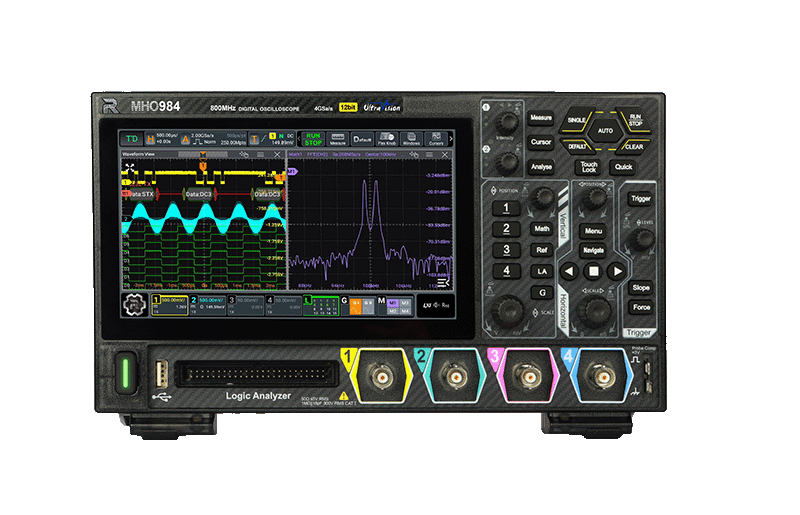Tap the on-screen Default toolbar icon

(362, 139)
